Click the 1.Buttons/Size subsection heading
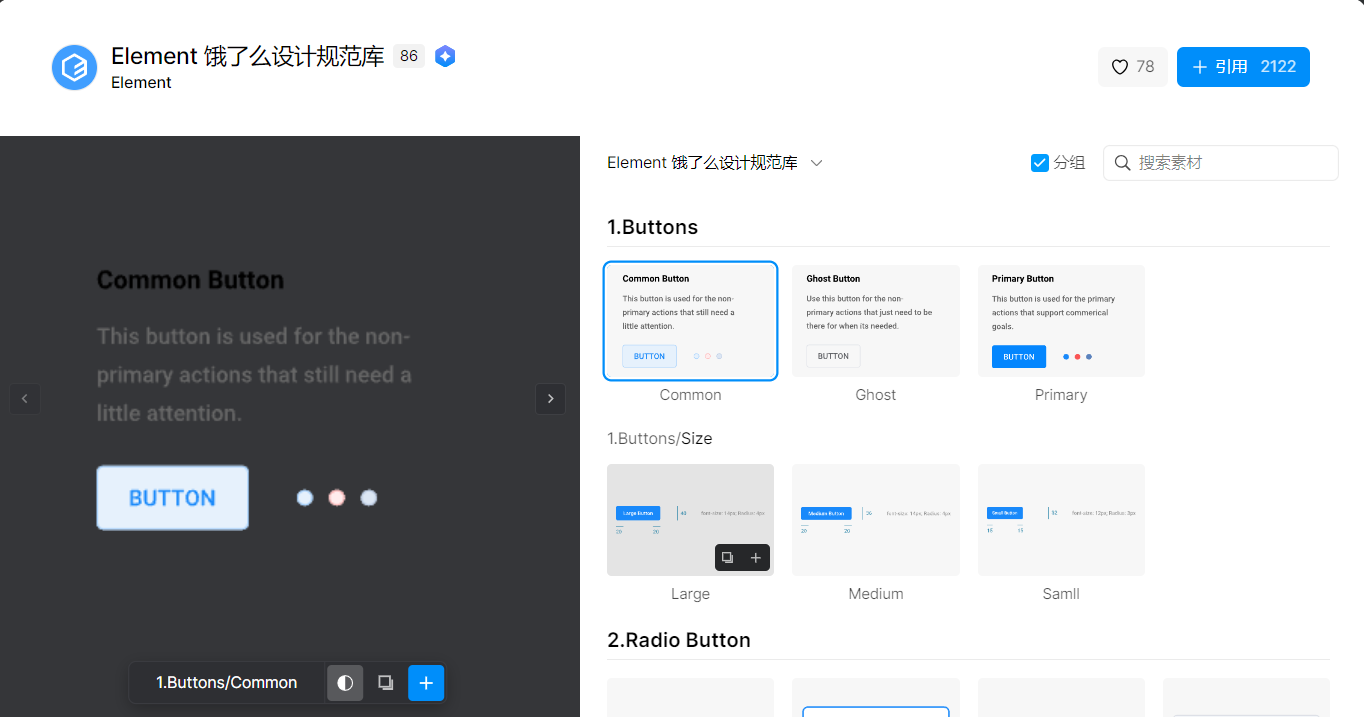 click(660, 439)
